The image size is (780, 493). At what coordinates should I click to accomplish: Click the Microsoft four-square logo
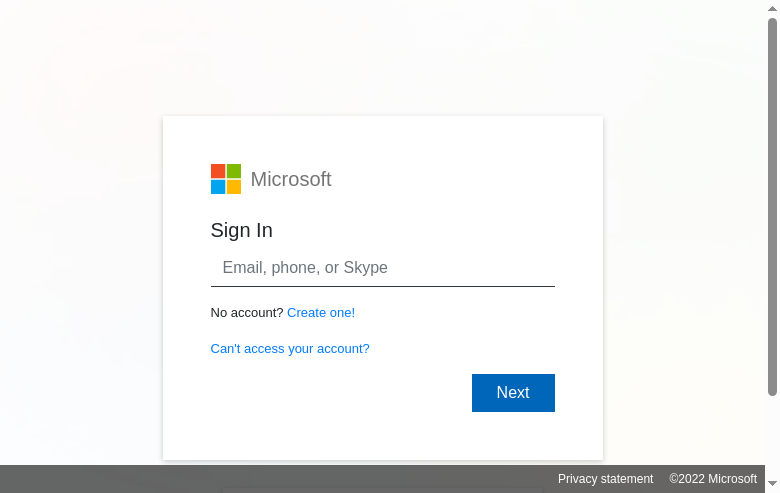pos(226,179)
